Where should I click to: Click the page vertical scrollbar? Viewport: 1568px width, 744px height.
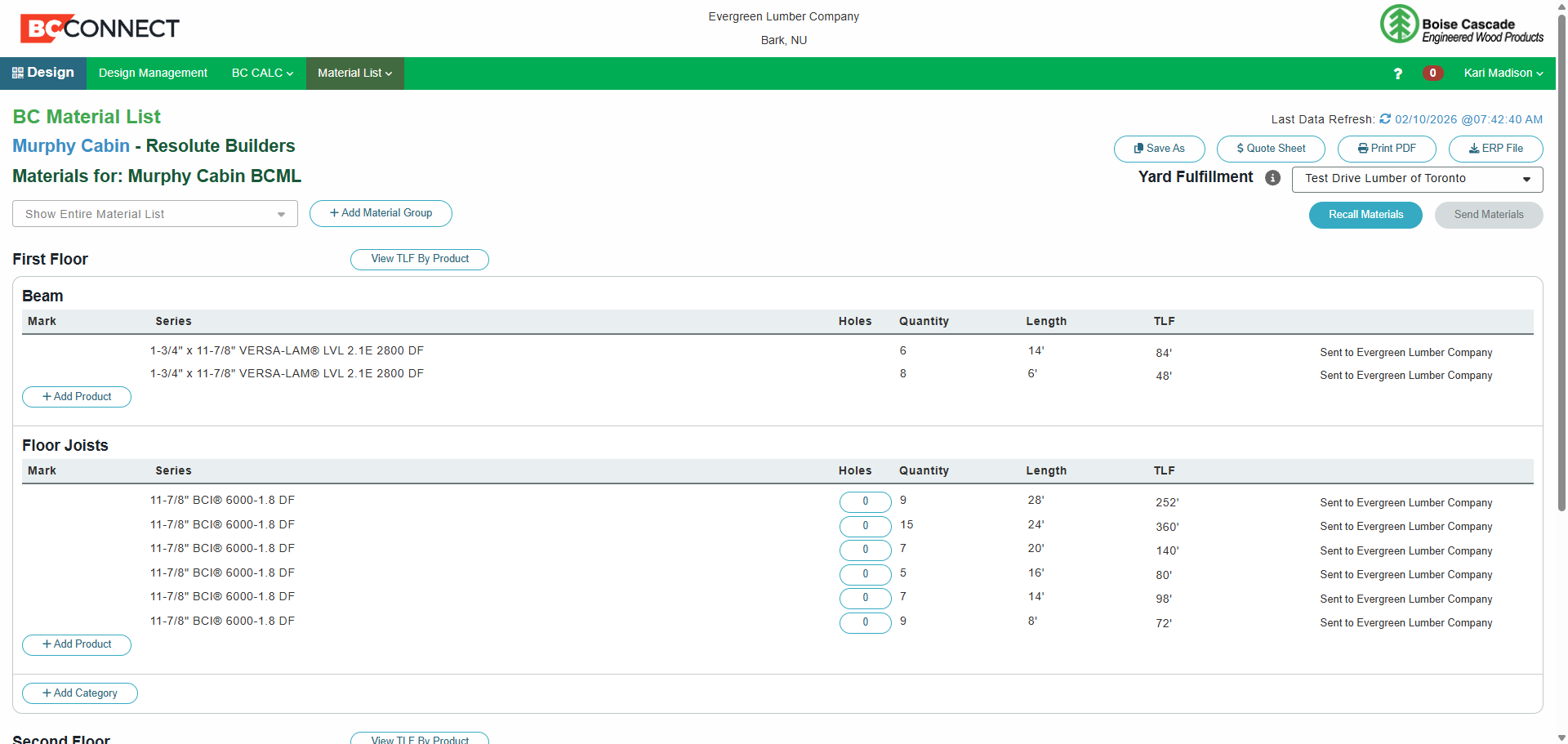point(1561,261)
